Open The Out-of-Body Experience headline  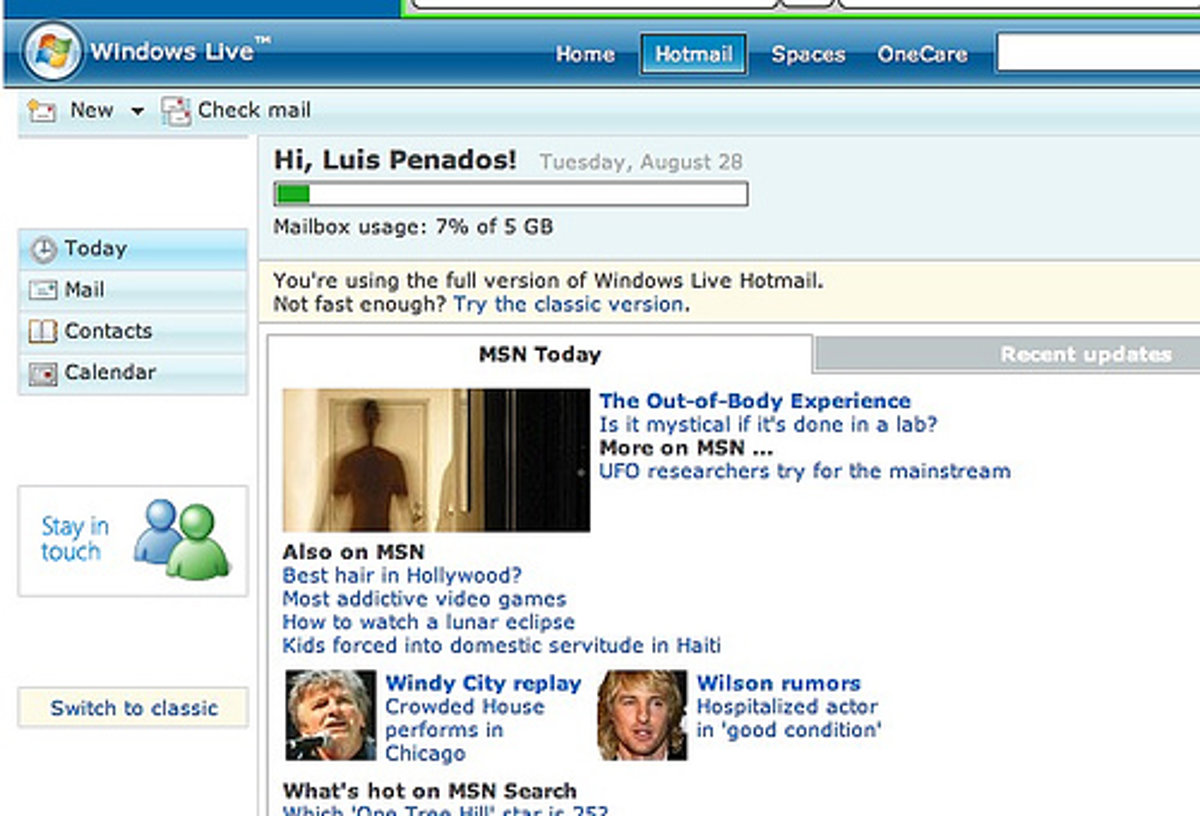pos(754,401)
